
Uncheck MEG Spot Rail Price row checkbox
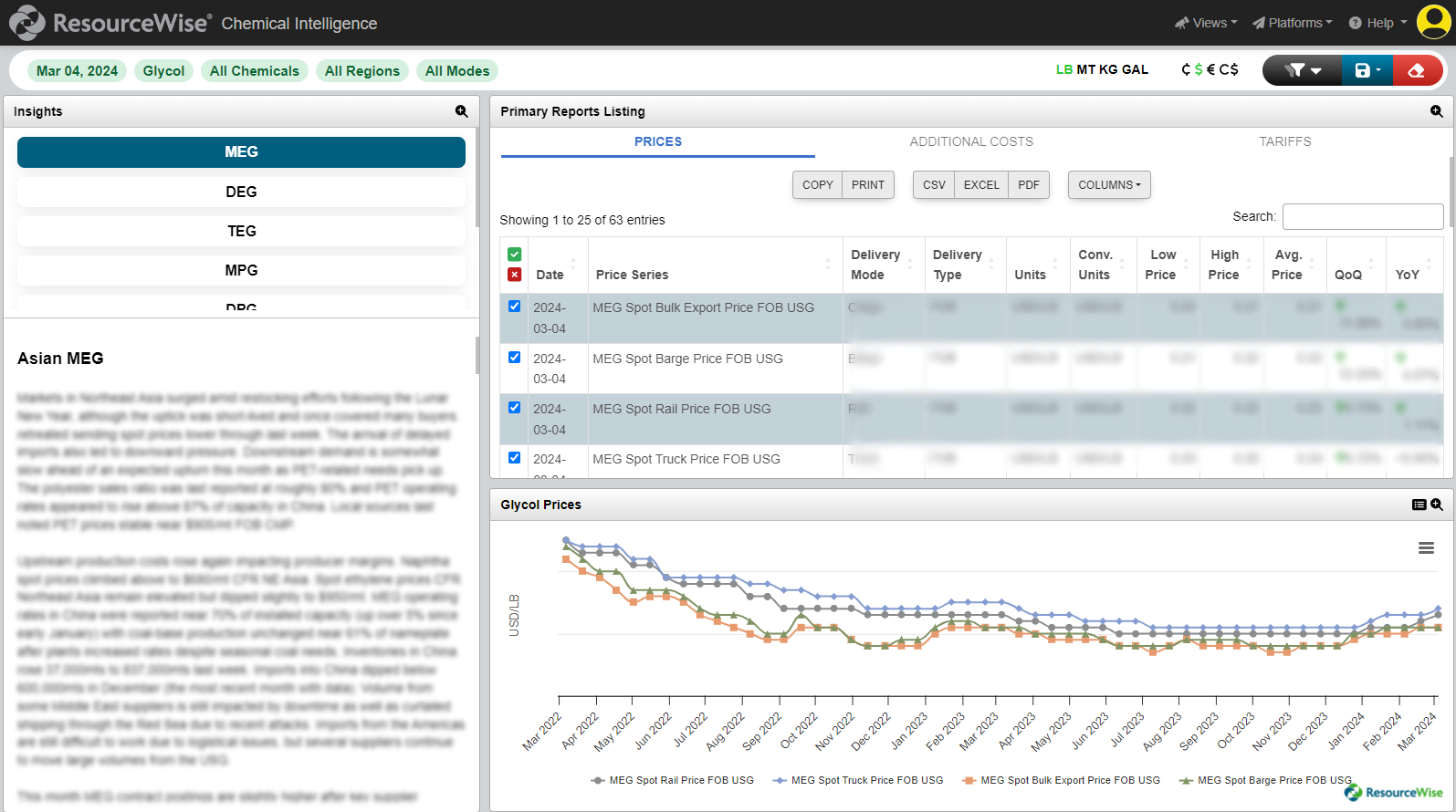coord(514,408)
